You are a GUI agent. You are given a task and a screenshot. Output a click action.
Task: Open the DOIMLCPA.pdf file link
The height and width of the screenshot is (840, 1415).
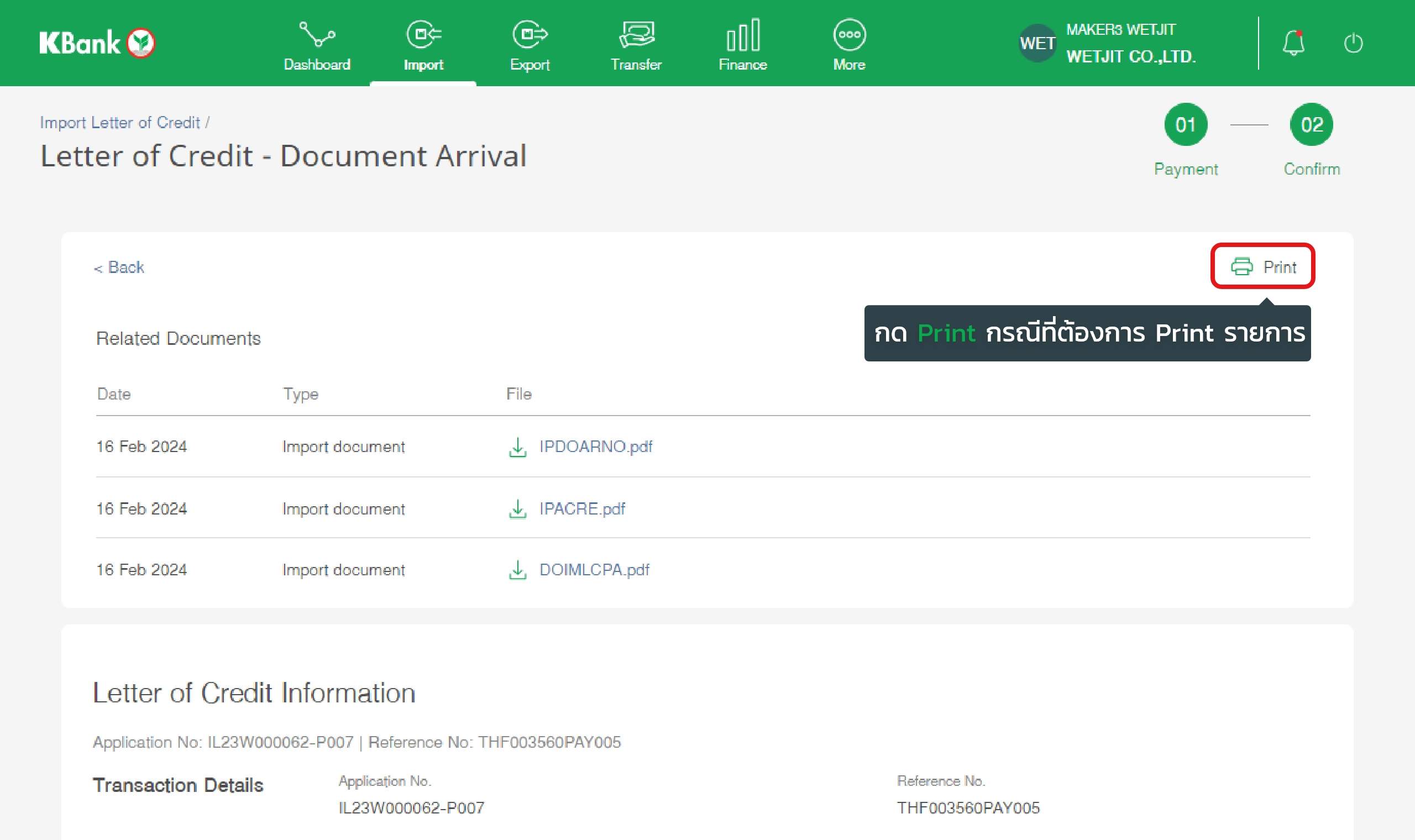pos(594,569)
